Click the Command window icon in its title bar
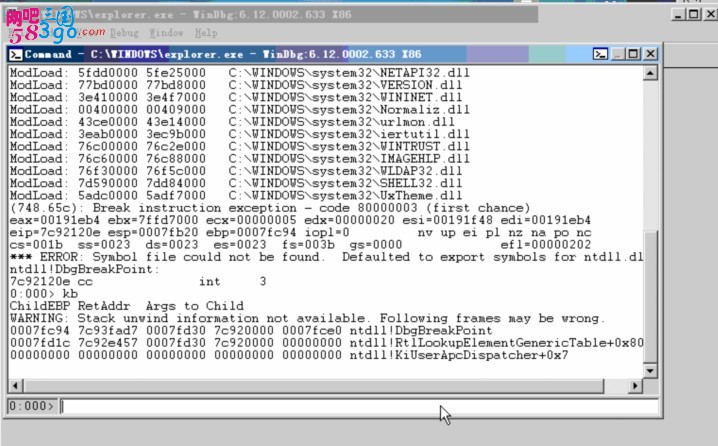The image size is (718, 446). (16, 54)
